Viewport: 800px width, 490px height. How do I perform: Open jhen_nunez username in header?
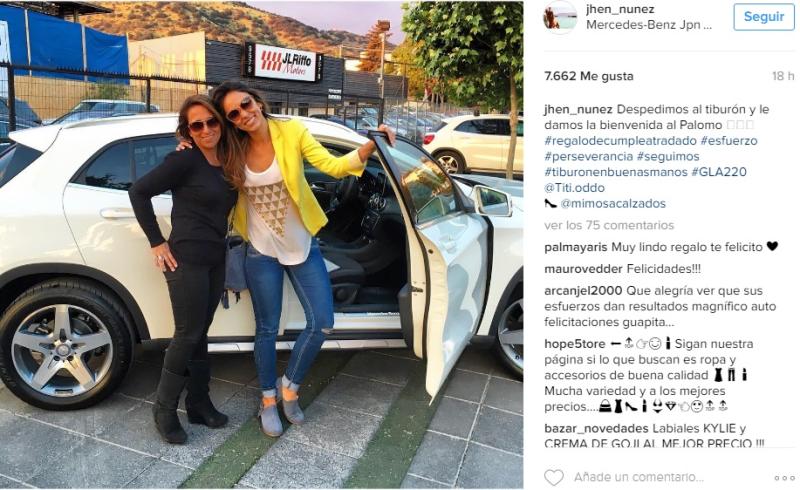pyautogui.click(x=620, y=9)
